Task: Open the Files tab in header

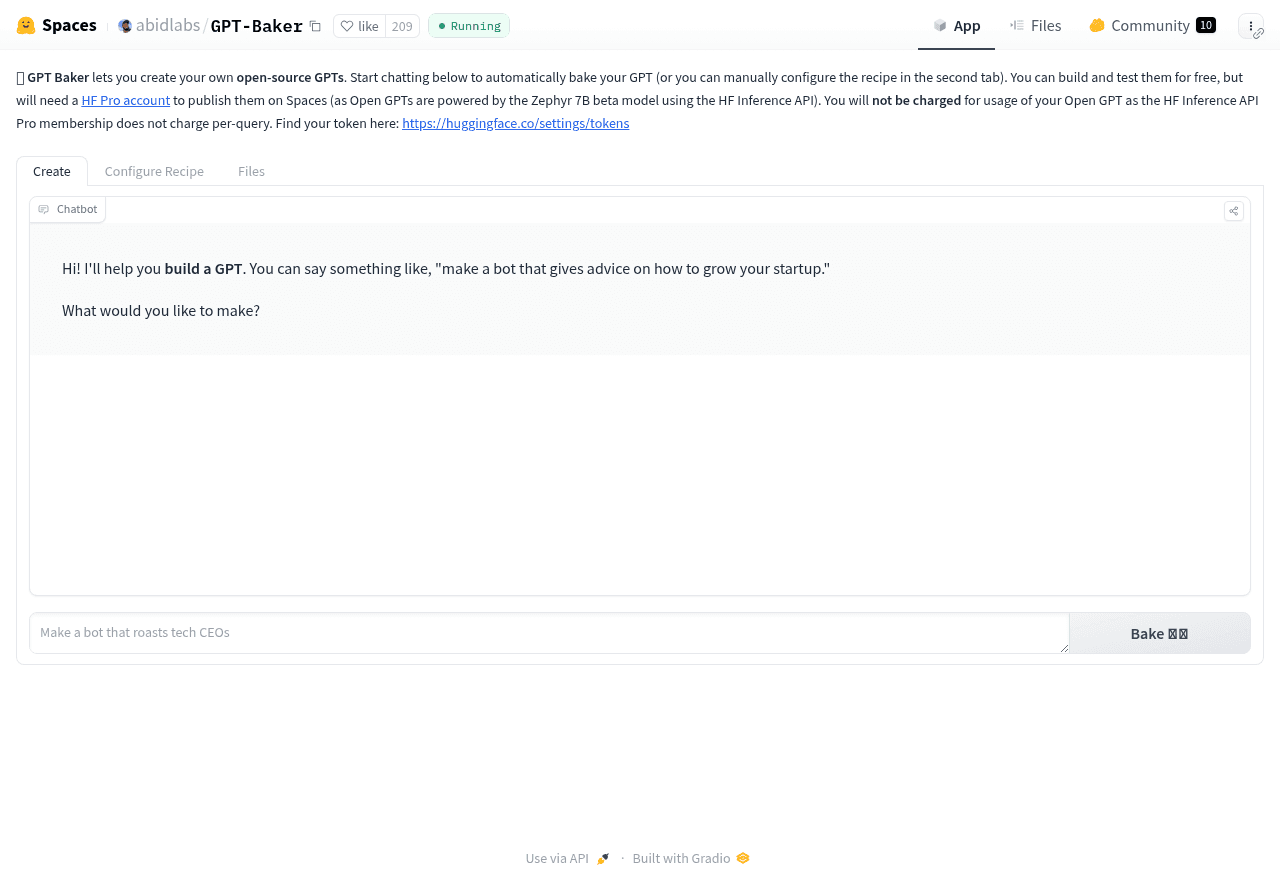Action: point(1035,26)
